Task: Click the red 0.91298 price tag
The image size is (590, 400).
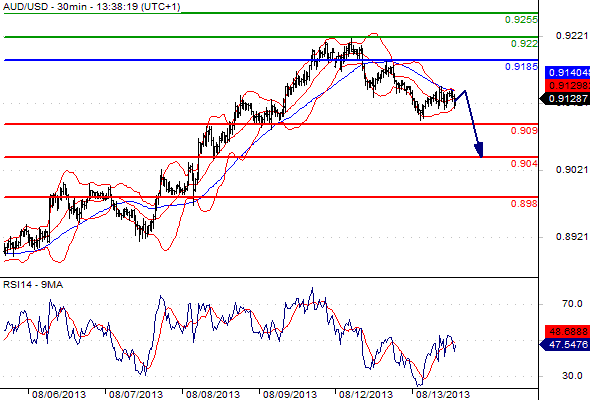Action: pos(567,85)
